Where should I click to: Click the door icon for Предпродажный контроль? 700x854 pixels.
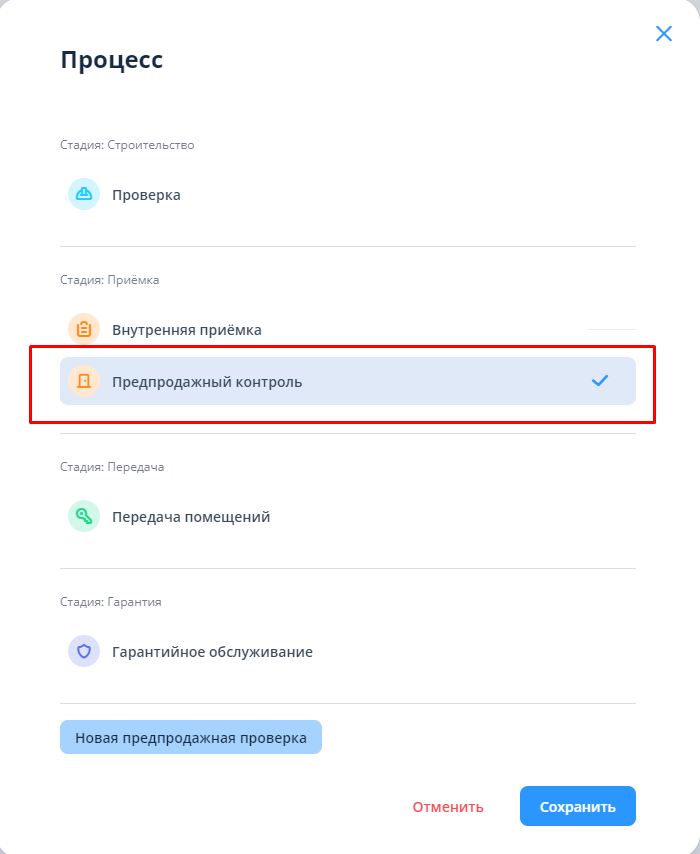[x=84, y=381]
